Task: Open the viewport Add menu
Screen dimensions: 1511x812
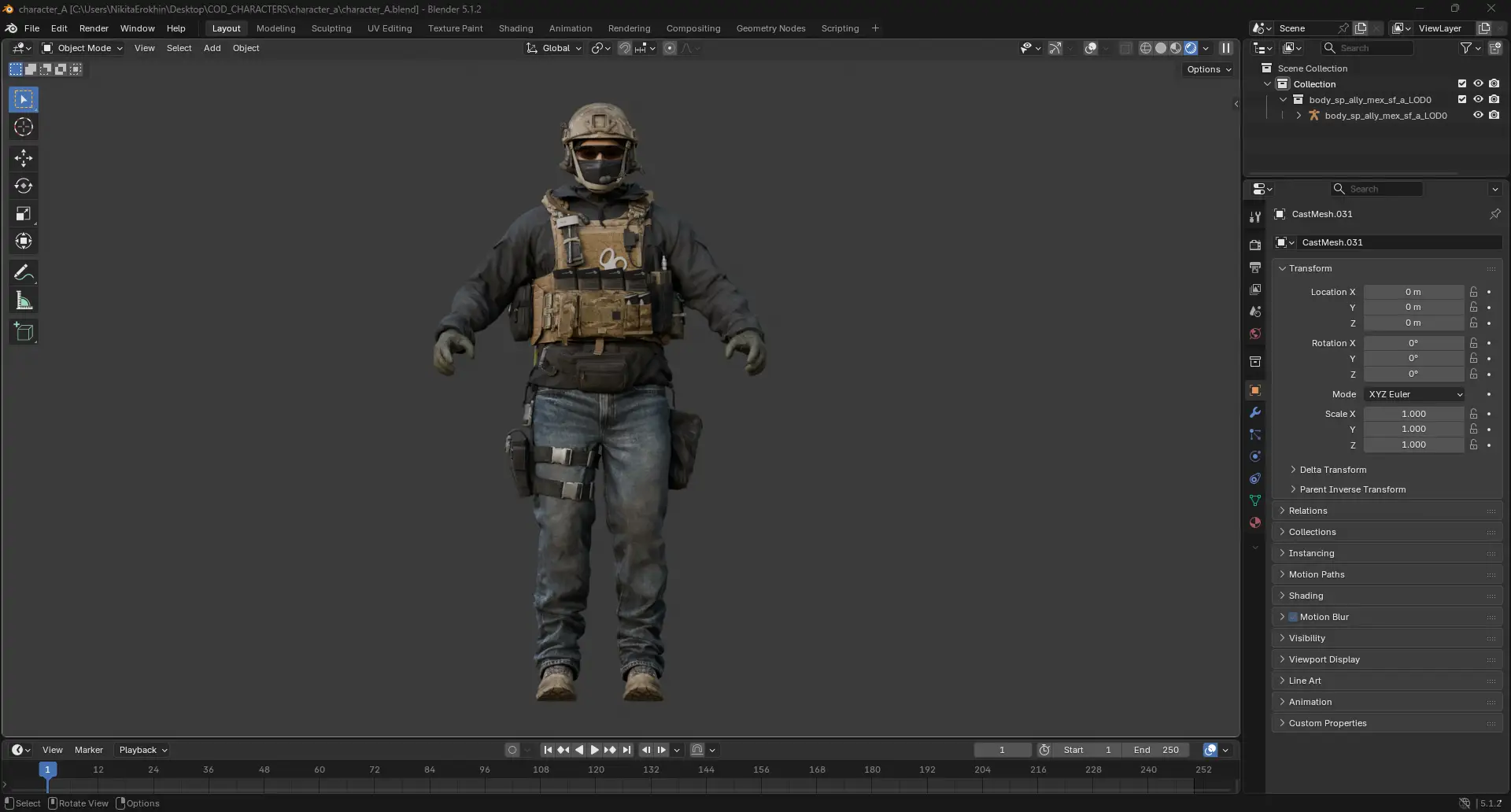Action: [x=212, y=48]
